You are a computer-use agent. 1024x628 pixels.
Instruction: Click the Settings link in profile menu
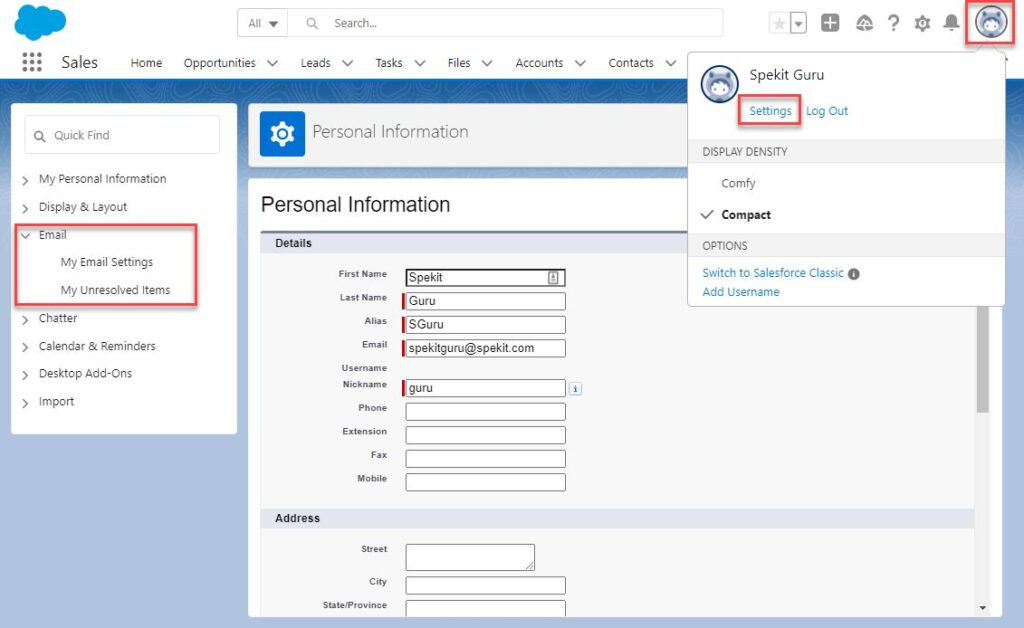coord(770,111)
